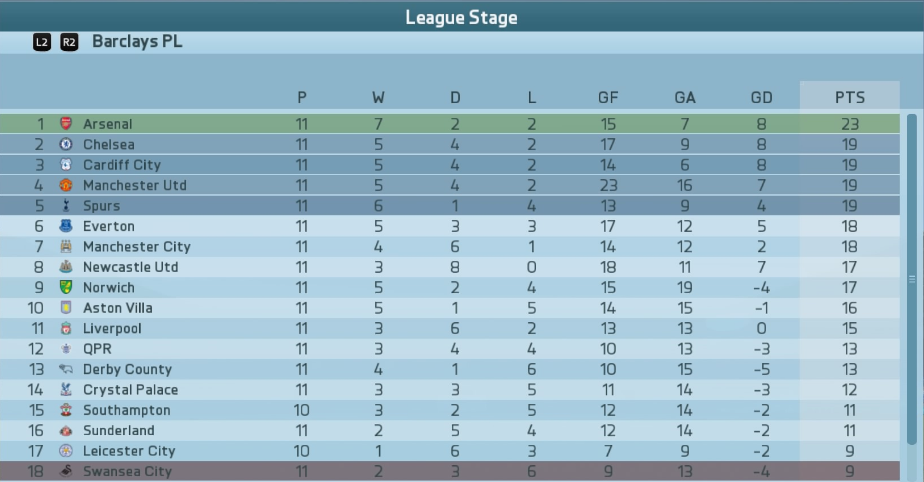Select the Swansea City row
This screenshot has width=924, height=482.
tap(450, 471)
